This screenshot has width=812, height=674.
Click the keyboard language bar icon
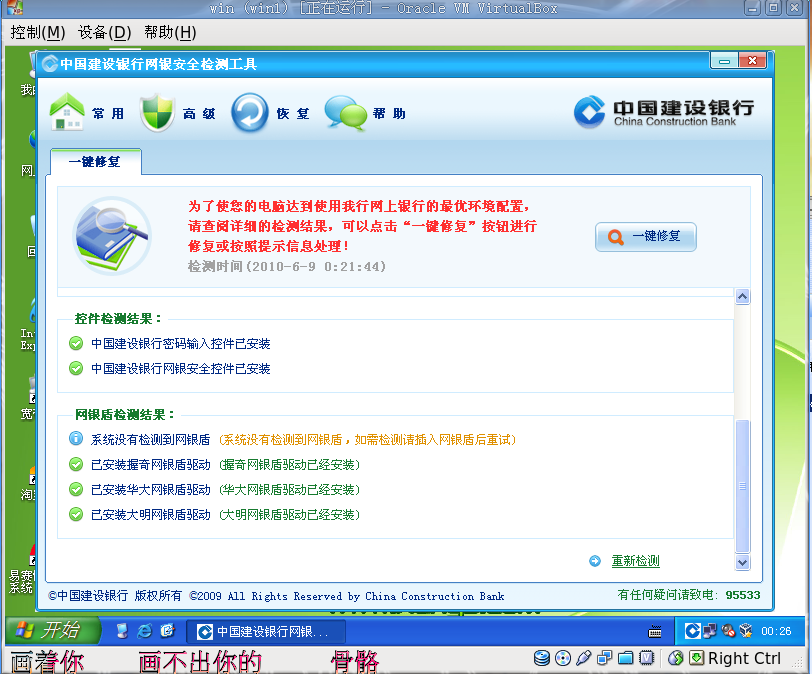pyautogui.click(x=655, y=631)
